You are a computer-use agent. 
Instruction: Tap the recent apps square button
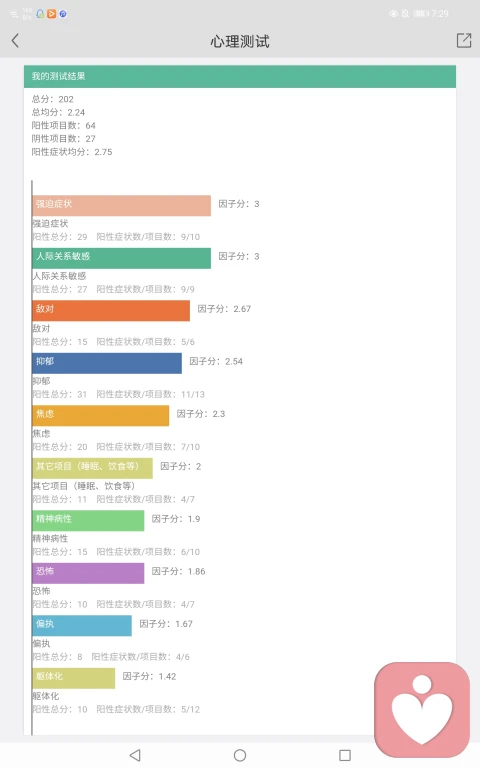click(x=345, y=755)
